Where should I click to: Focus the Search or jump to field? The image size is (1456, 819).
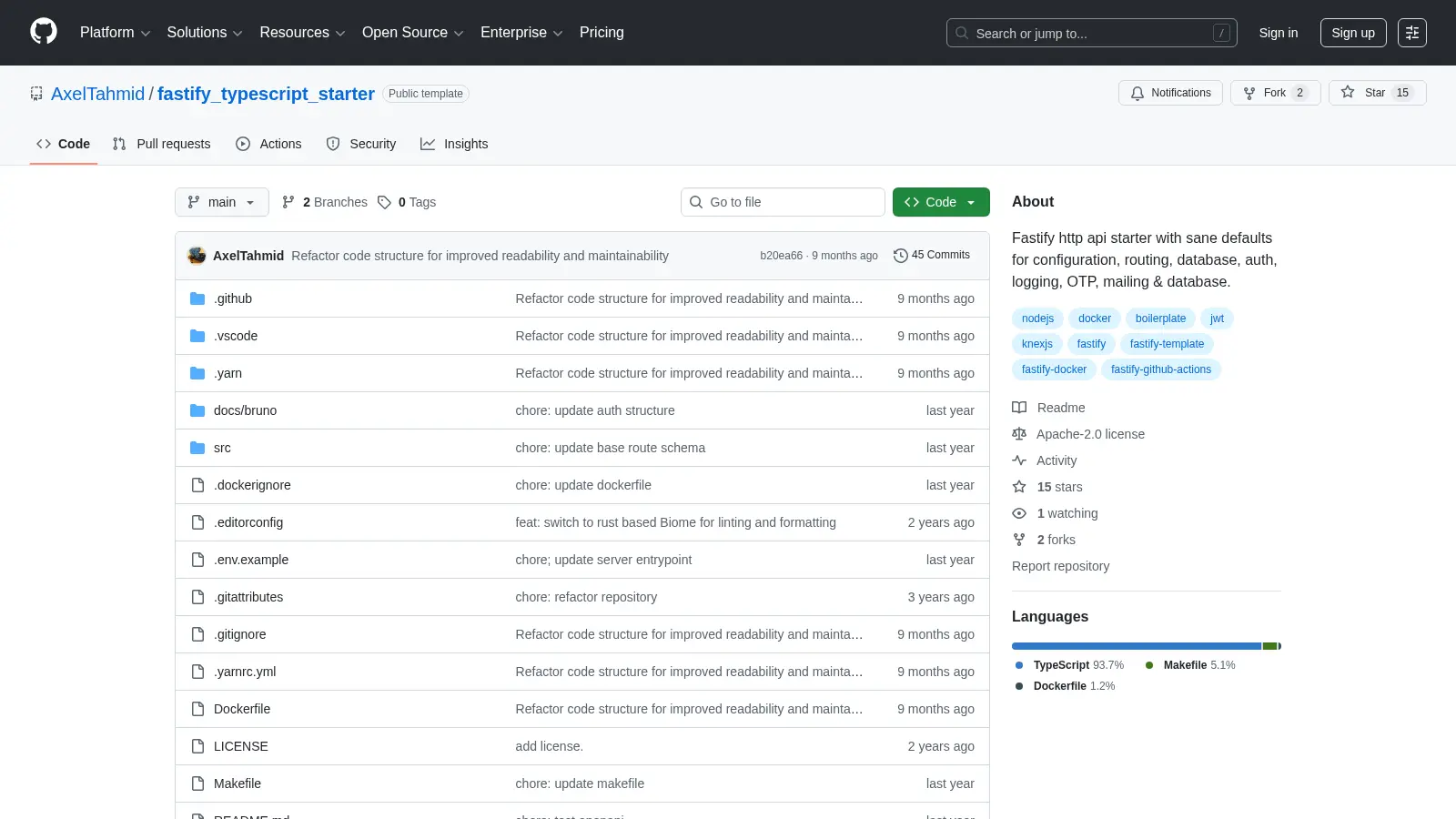(x=1091, y=33)
